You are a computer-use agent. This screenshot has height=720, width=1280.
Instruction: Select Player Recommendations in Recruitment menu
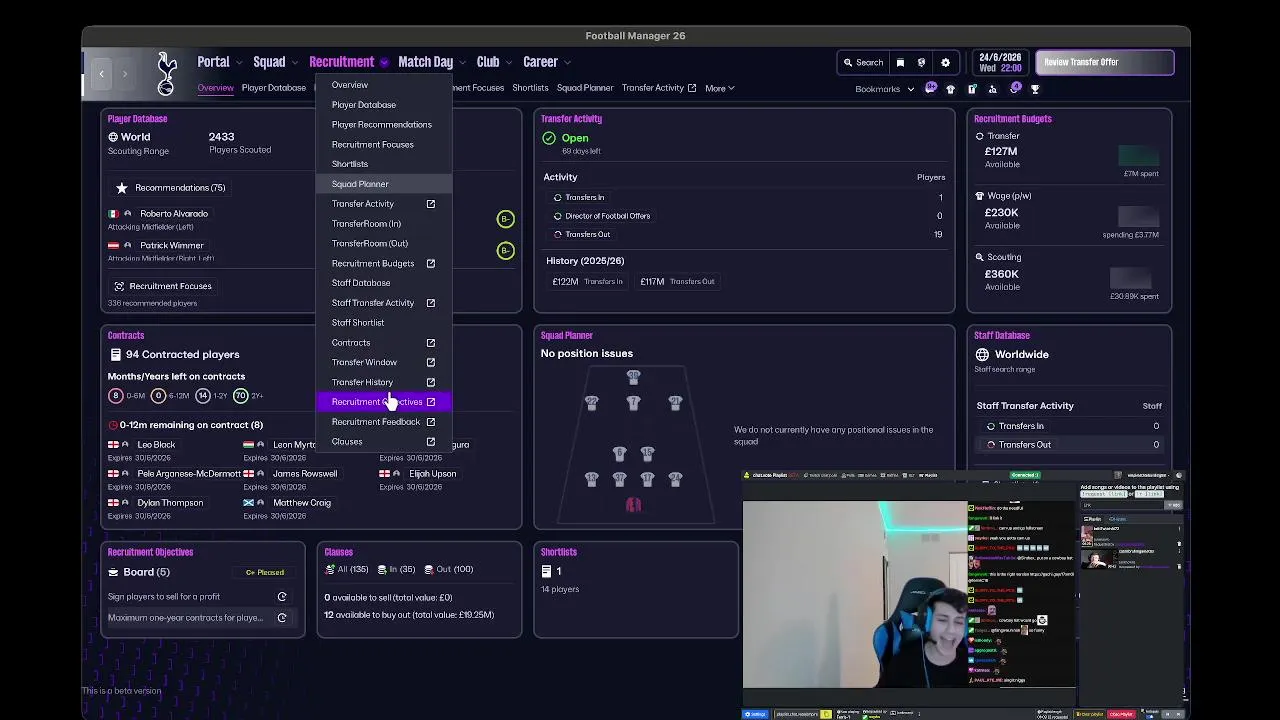click(384, 124)
